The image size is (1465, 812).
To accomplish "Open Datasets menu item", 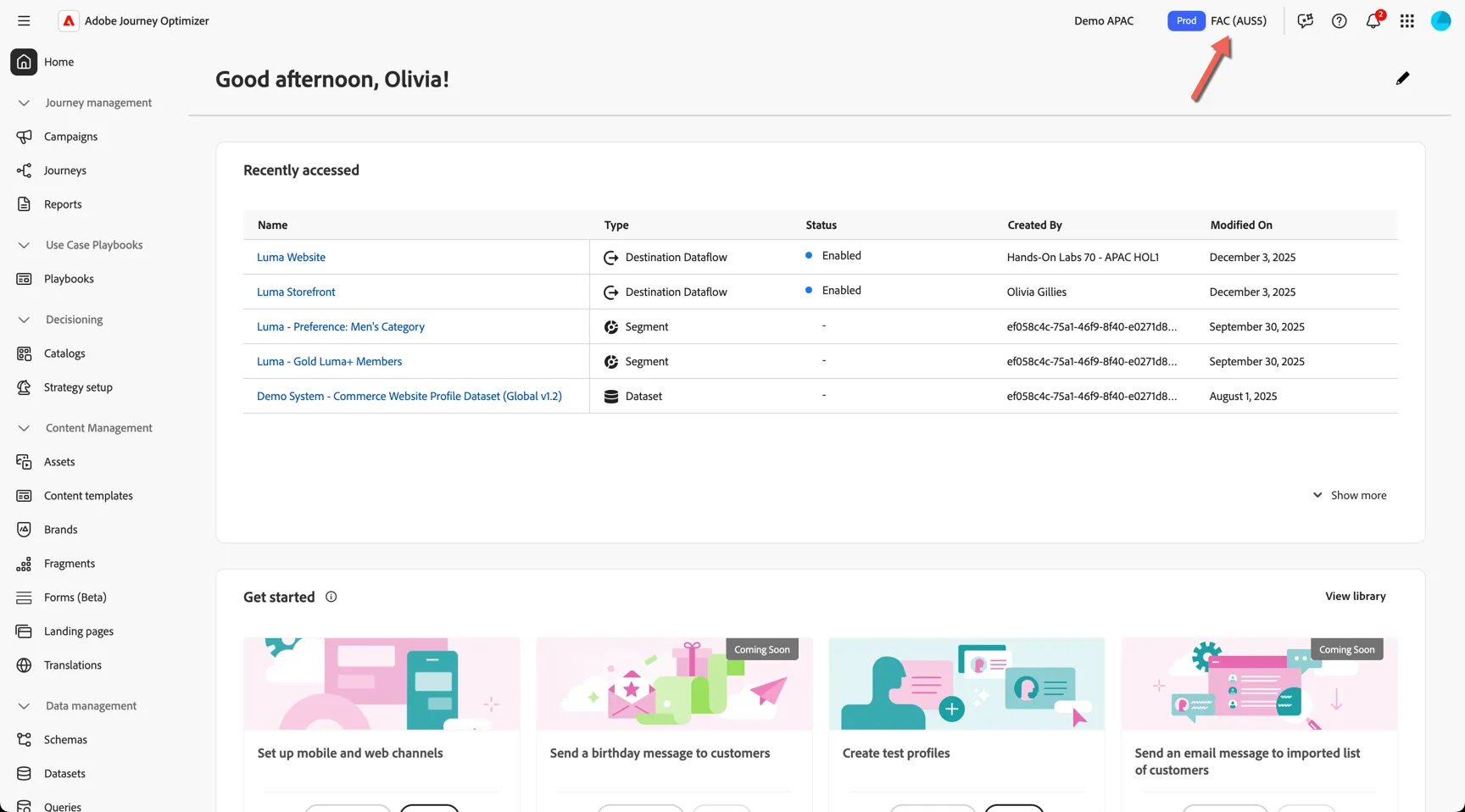I will 64,774.
